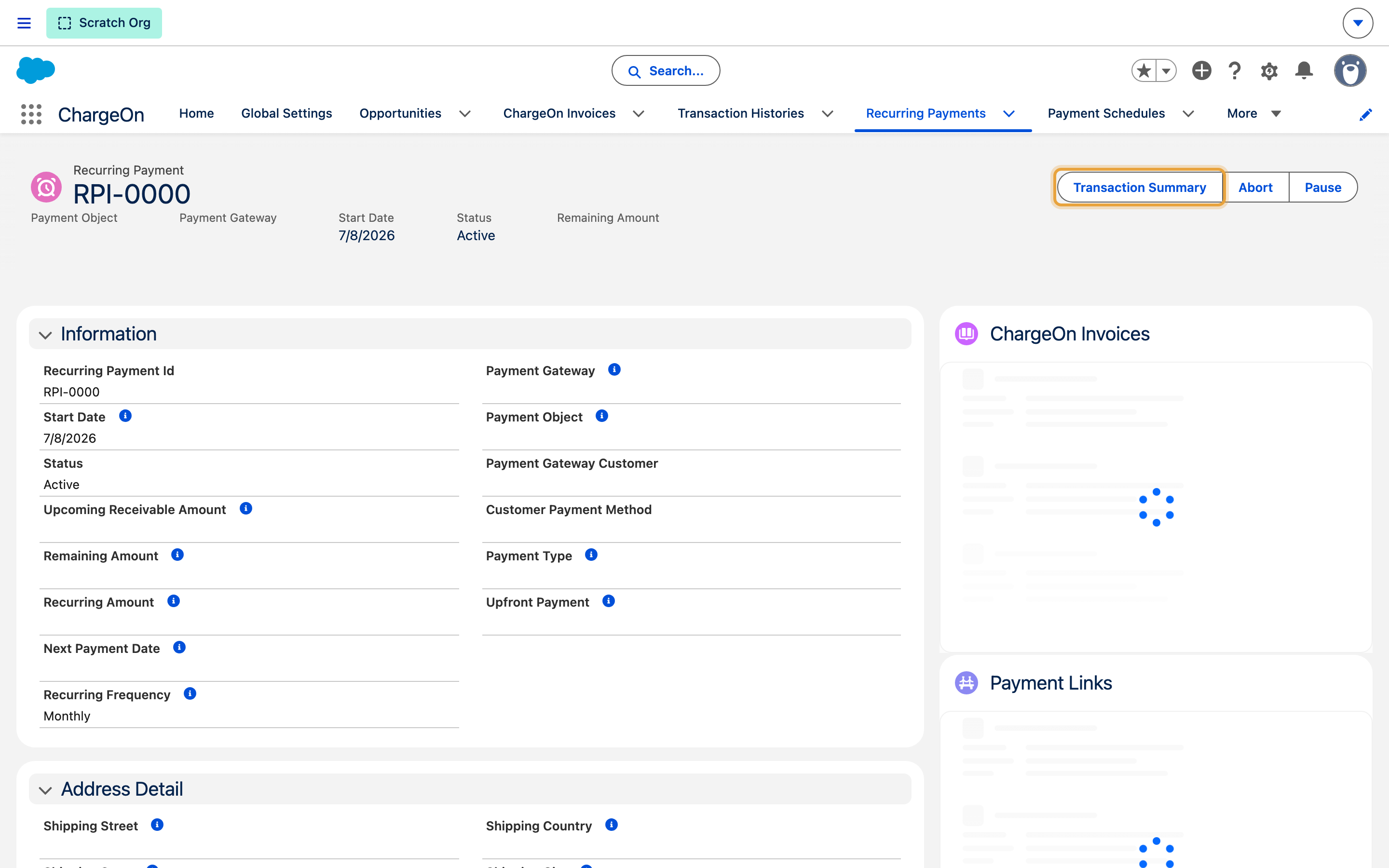This screenshot has height=868, width=1389.
Task: Click the ChargeOn Invoices card icon
Action: pyautogui.click(x=966, y=334)
